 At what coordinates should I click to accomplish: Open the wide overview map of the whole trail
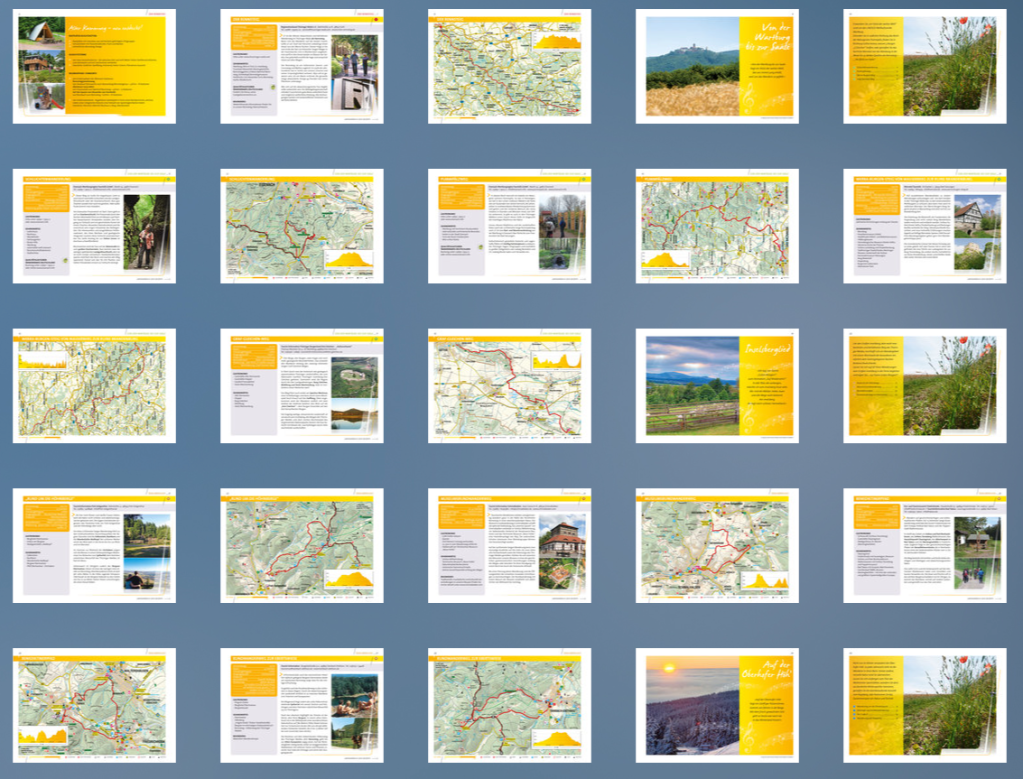click(x=509, y=66)
